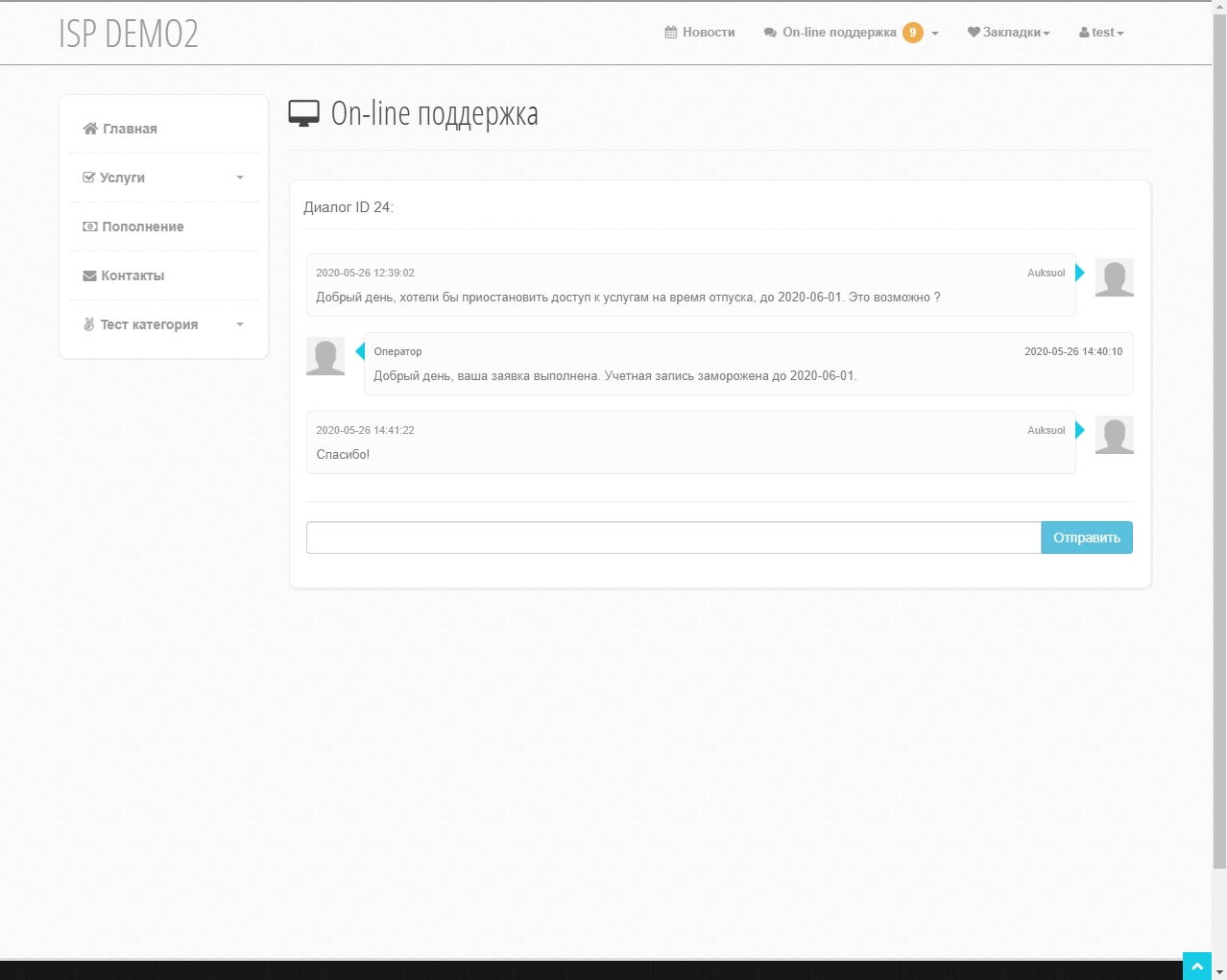The width and height of the screenshot is (1227, 980).
Task: Click the heart icon in Закладки
Action: [x=974, y=33]
